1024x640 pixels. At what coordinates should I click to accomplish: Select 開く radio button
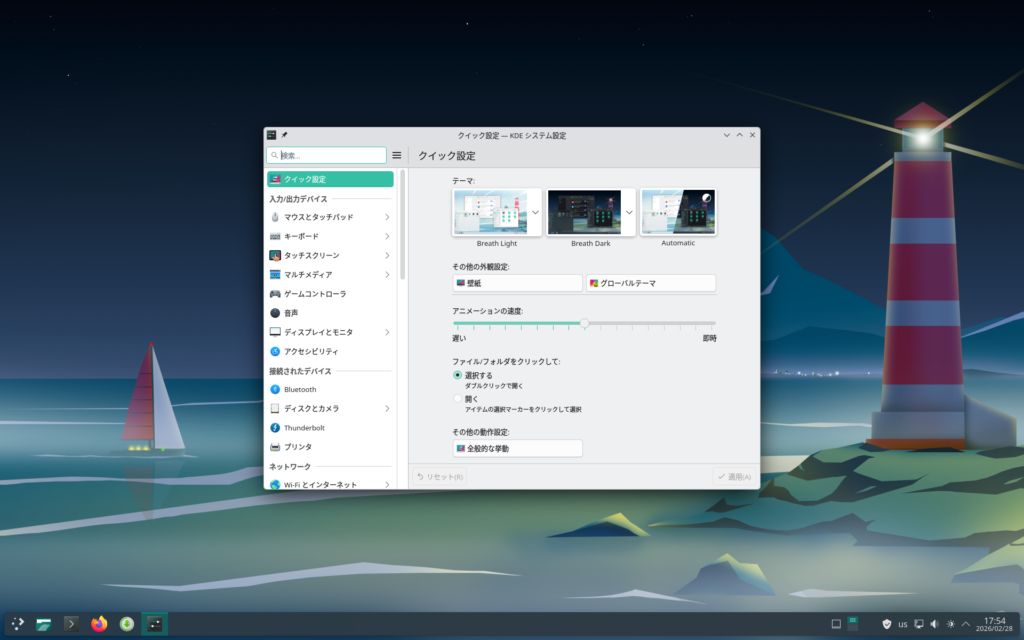pos(458,398)
